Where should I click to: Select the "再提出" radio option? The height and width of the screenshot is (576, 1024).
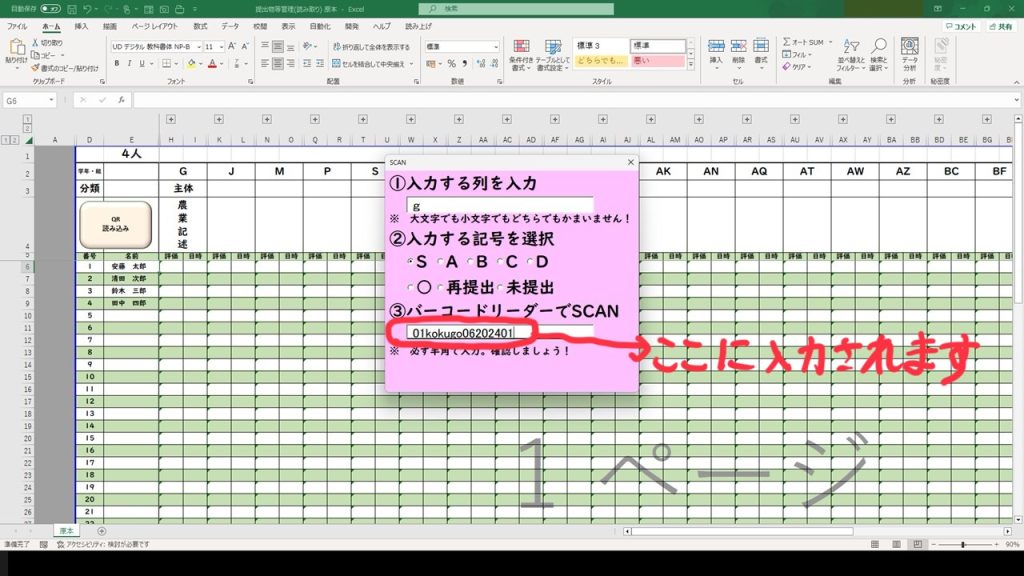(441, 287)
